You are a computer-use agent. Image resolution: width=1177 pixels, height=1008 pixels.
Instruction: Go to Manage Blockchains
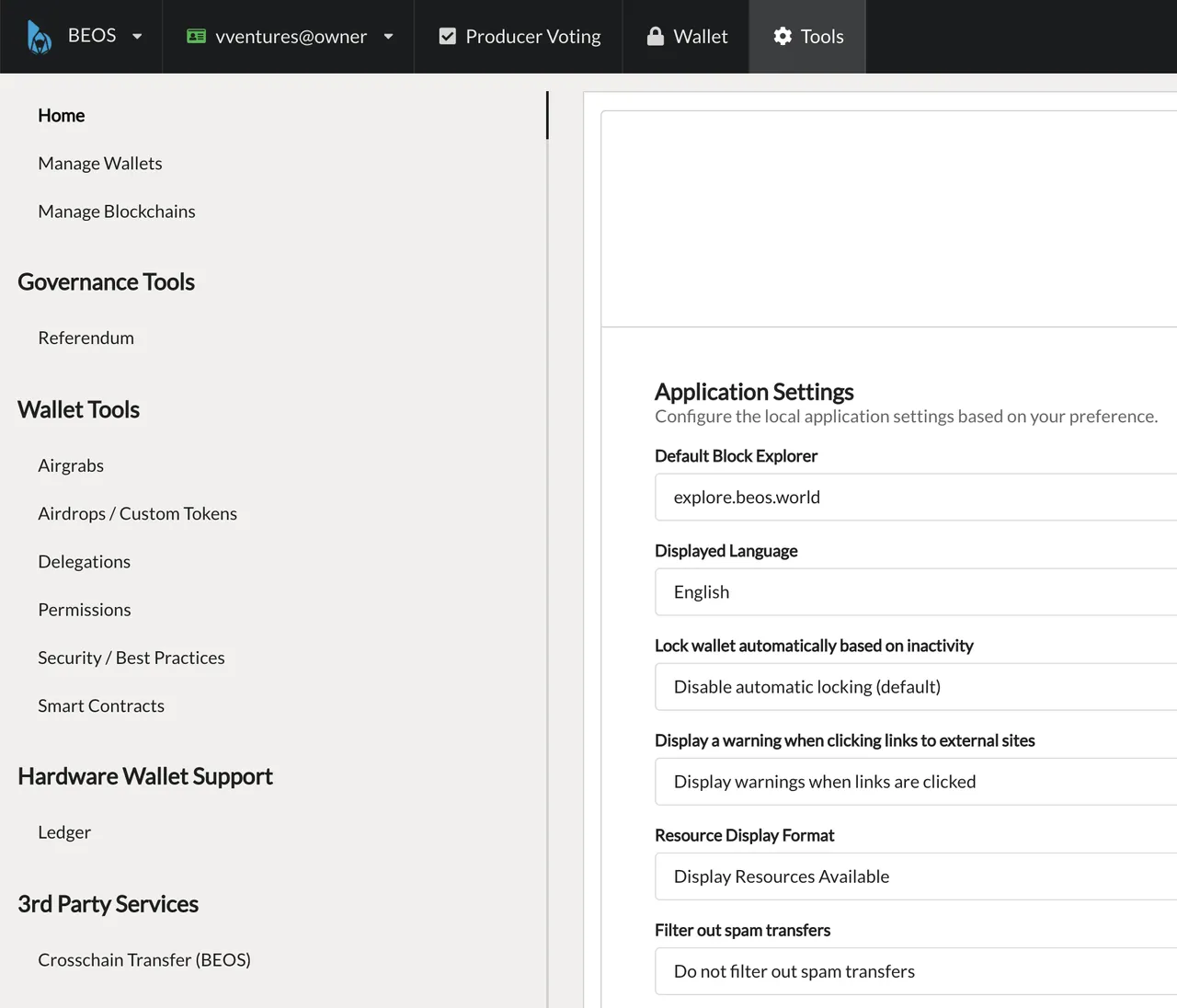117,212
